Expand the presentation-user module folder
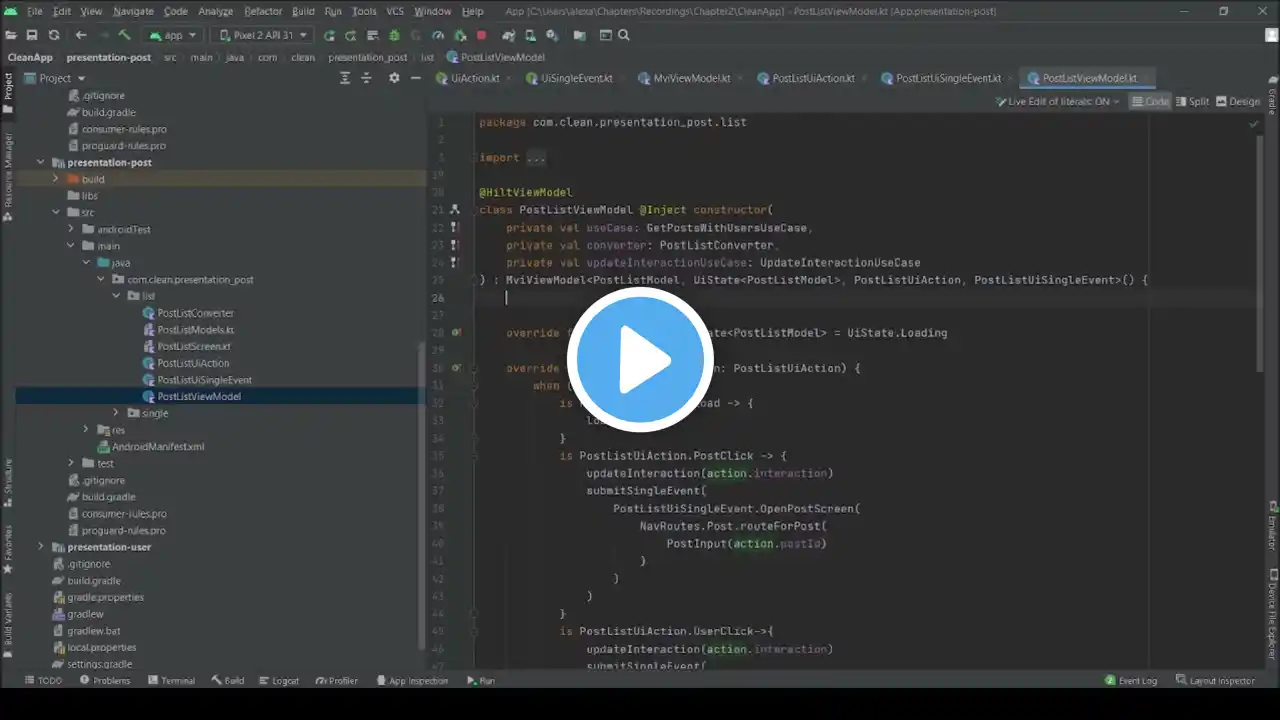The height and width of the screenshot is (720, 1280). click(x=41, y=547)
